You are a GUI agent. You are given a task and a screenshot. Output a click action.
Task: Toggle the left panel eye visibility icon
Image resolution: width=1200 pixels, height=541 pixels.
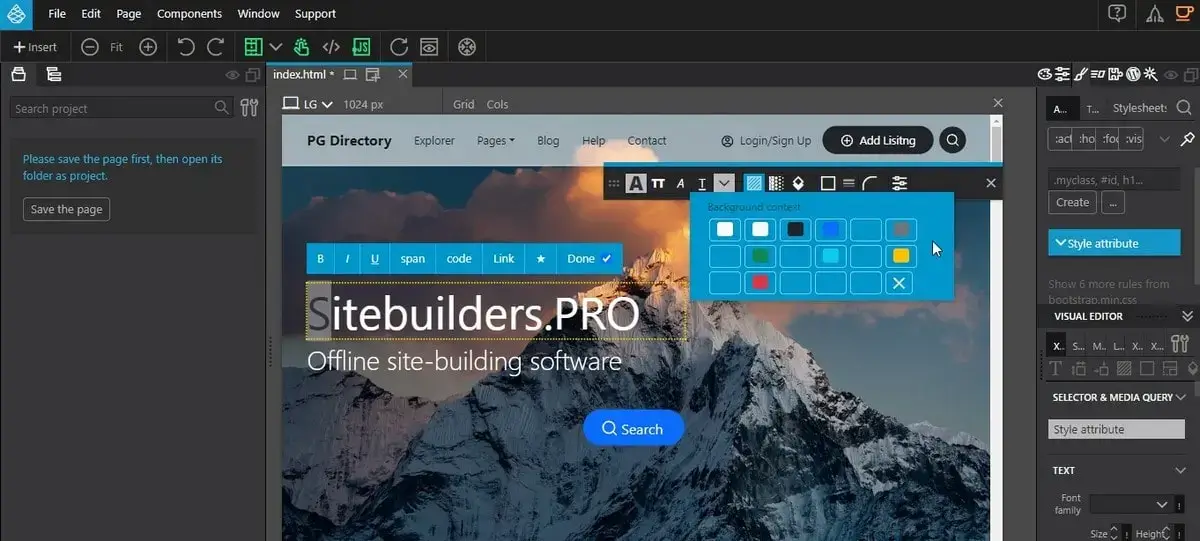point(233,75)
